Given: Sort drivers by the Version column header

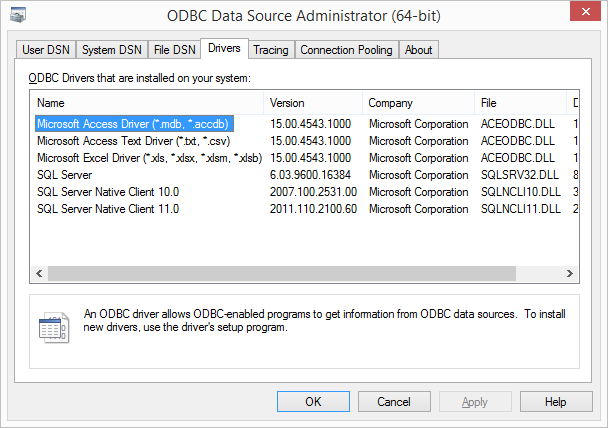Looking at the screenshot, I should click(313, 103).
